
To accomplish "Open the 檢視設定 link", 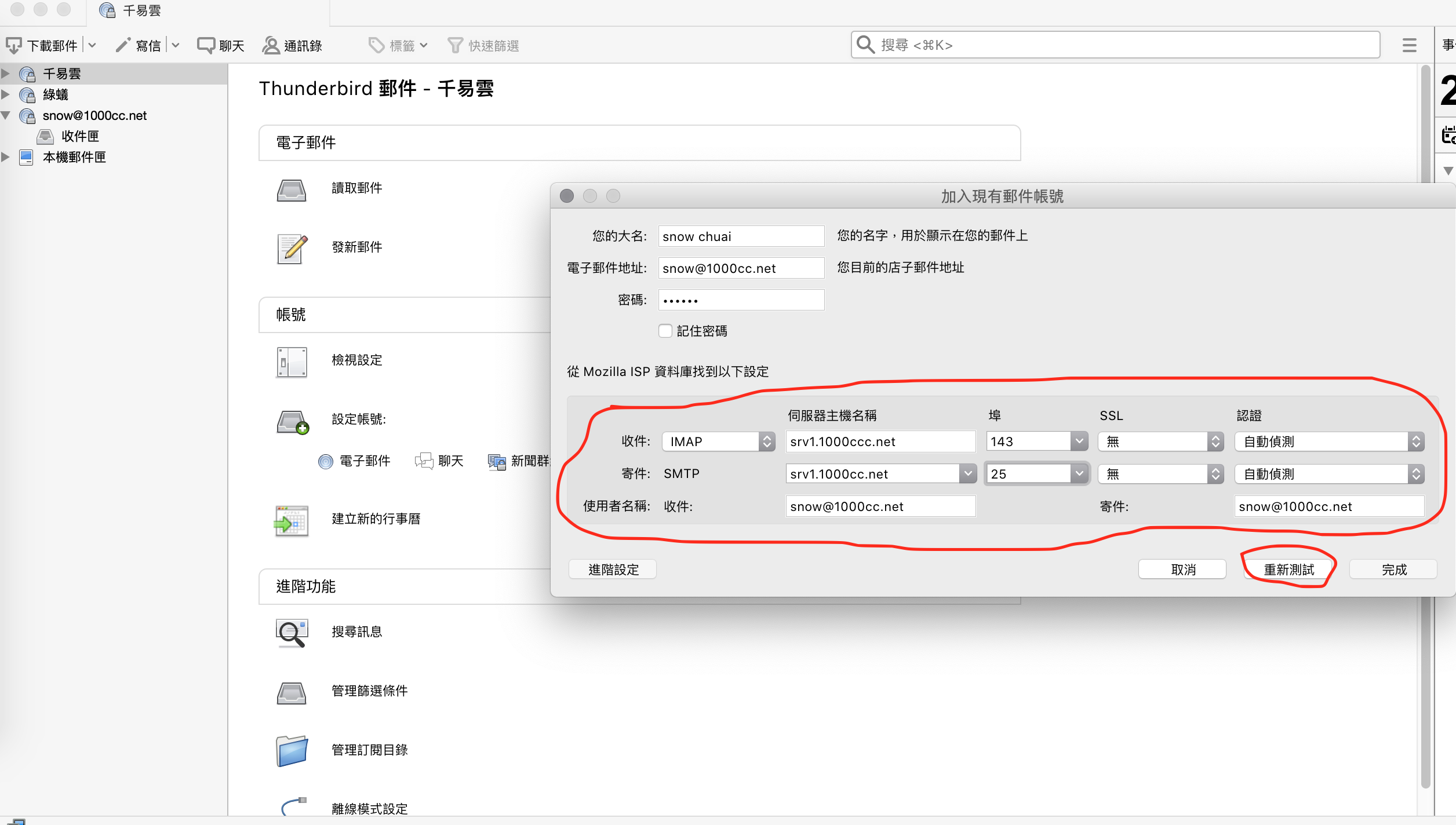I will (x=357, y=360).
